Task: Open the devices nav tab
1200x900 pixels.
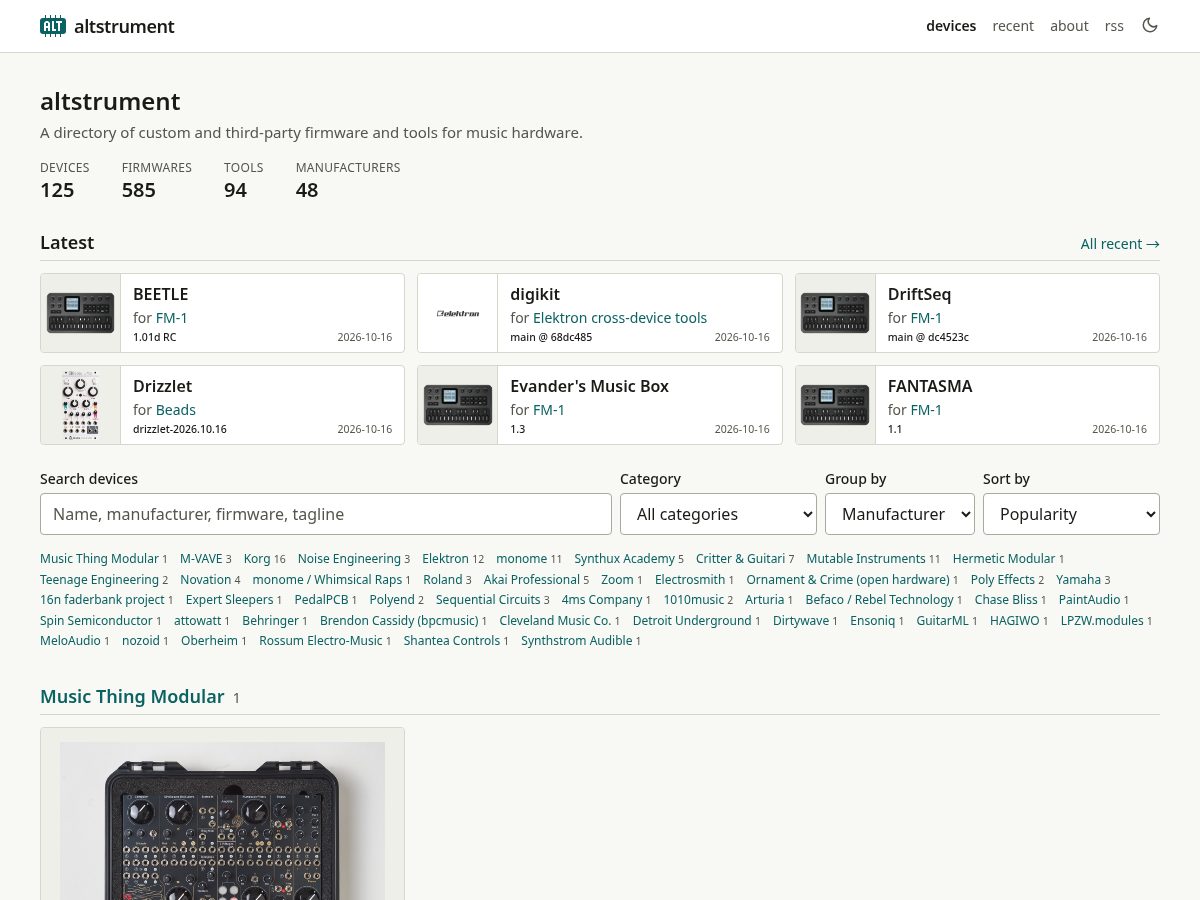Action: click(951, 26)
